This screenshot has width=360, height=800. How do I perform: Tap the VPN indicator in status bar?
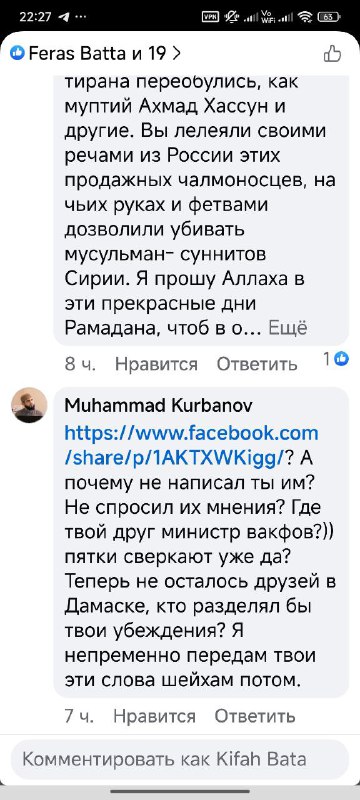pyautogui.click(x=210, y=16)
